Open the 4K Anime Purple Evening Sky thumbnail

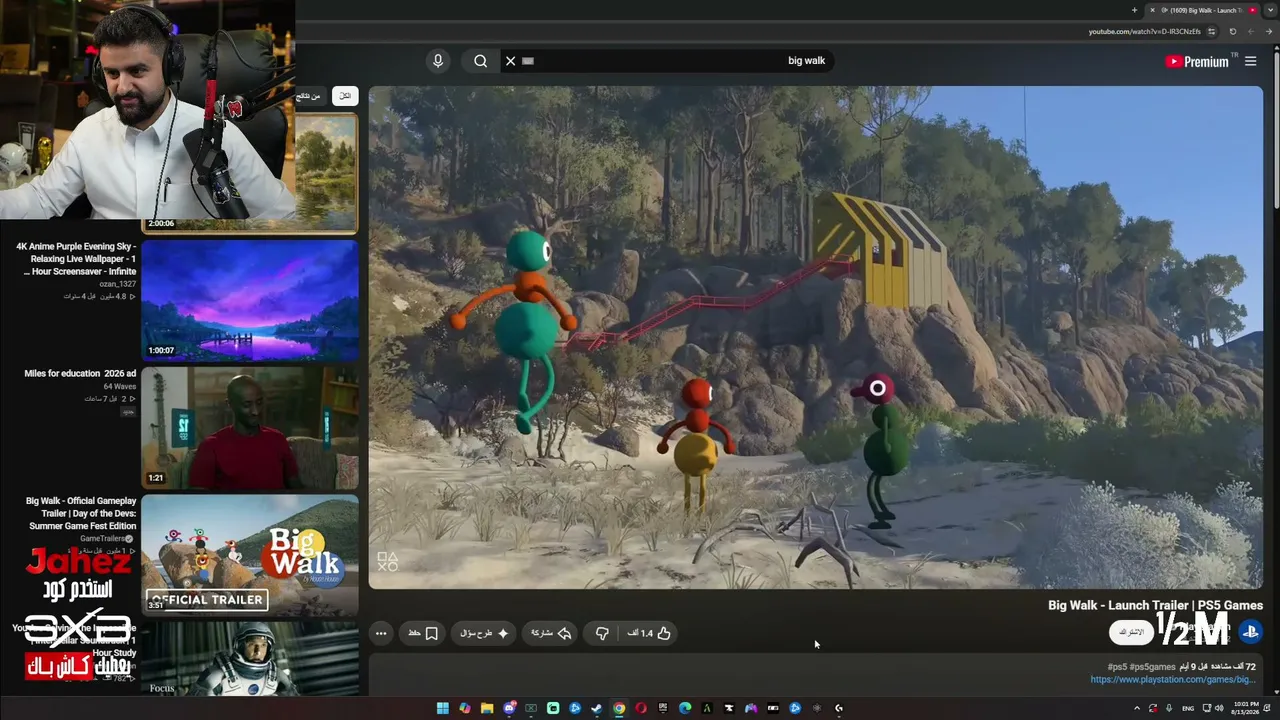click(250, 301)
